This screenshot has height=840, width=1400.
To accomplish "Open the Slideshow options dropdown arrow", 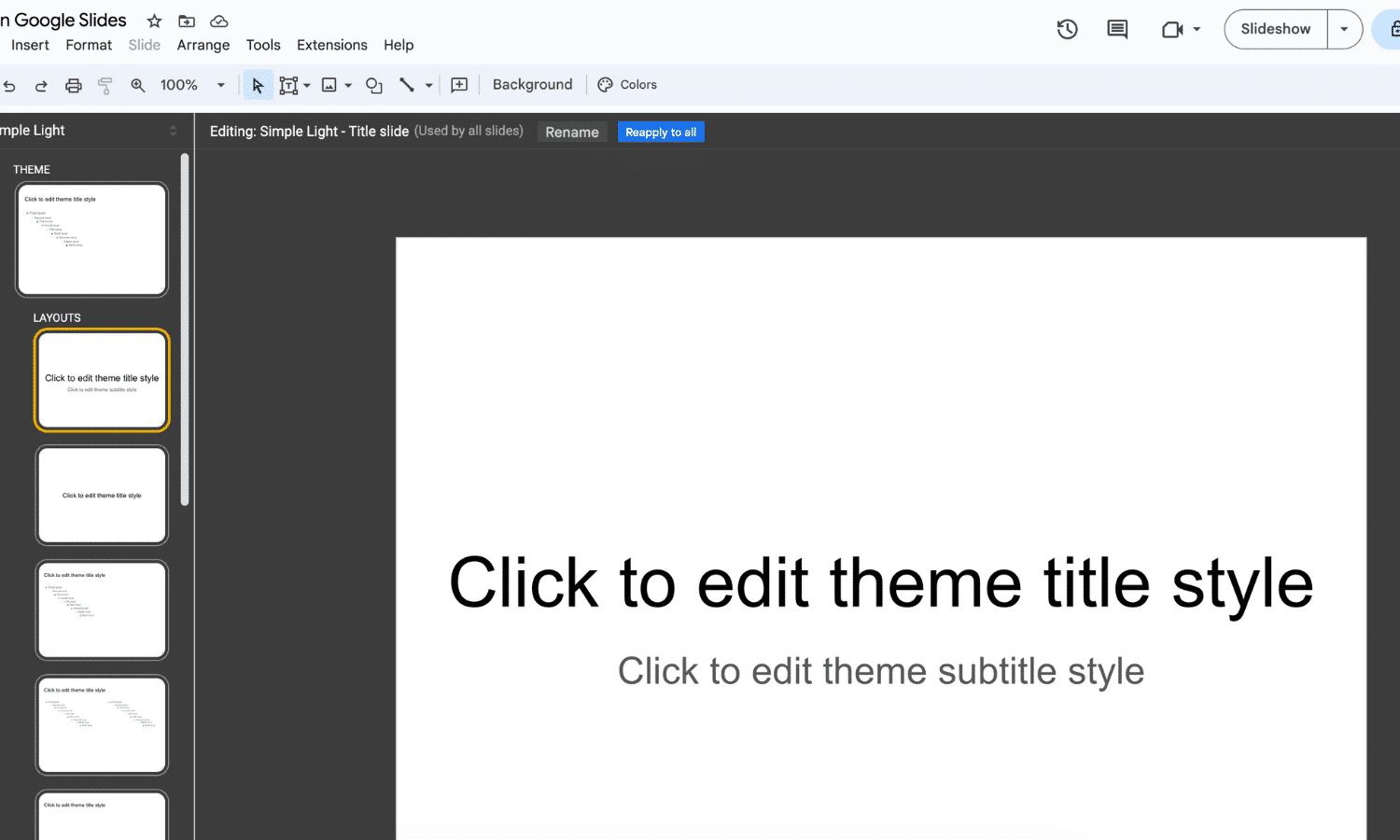I will pos(1345,29).
